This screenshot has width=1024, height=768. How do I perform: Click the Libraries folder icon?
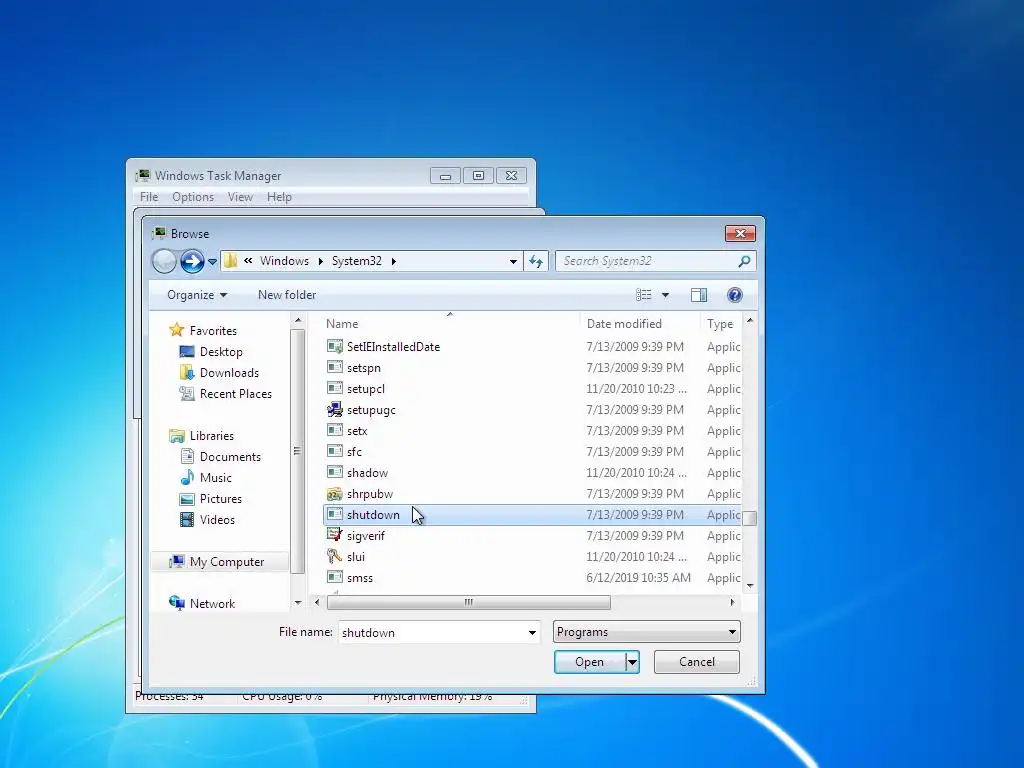[x=176, y=436]
